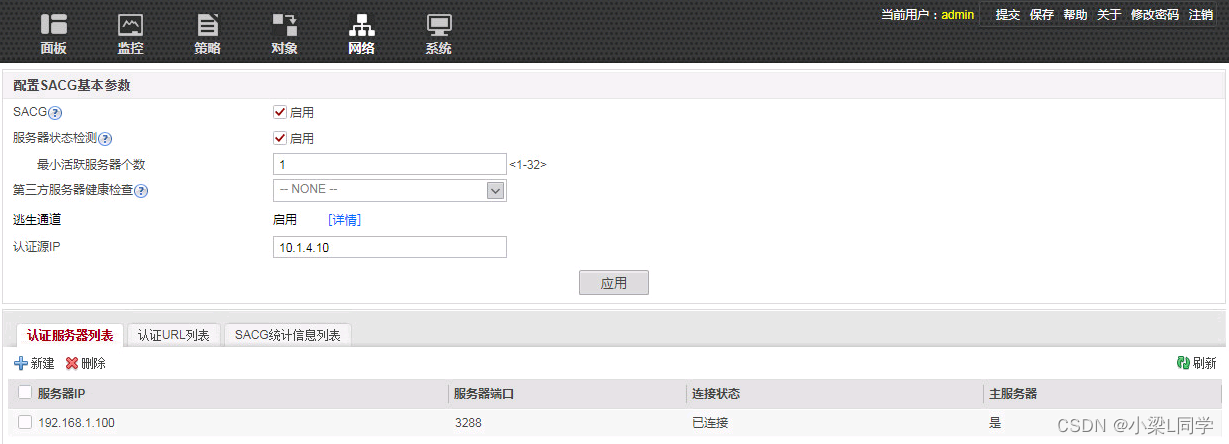This screenshot has height=444, width=1229.
Task: Open the 网络 network icon
Action: [361, 26]
